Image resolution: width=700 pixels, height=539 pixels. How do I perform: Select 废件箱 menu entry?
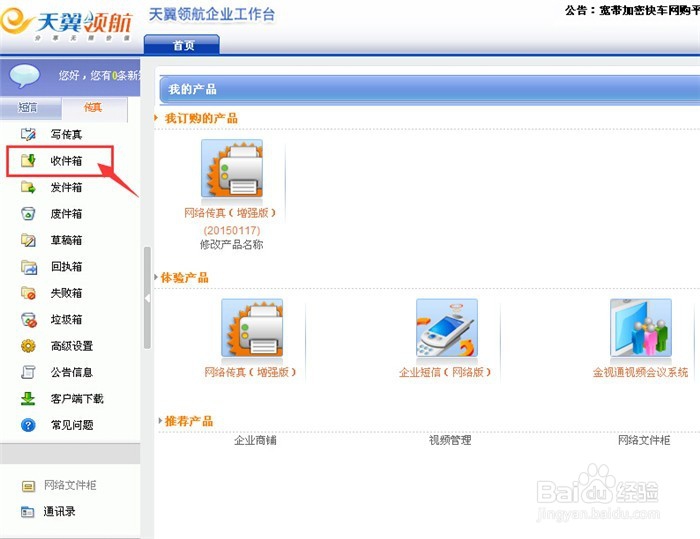[x=66, y=214]
